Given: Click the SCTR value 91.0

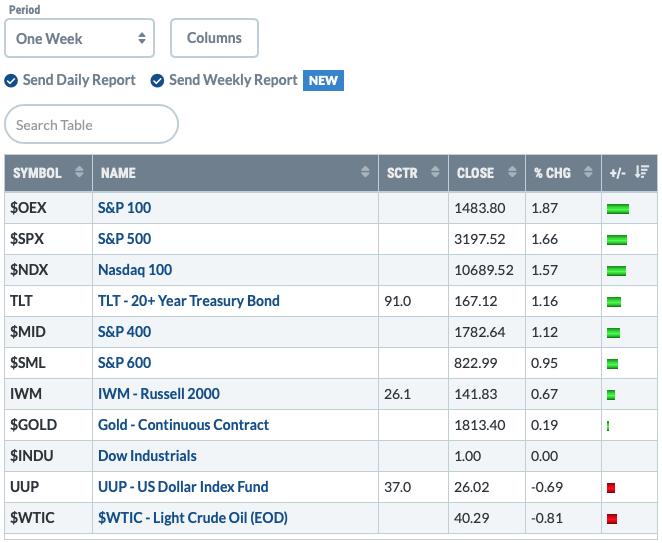Looking at the screenshot, I should coord(398,301).
